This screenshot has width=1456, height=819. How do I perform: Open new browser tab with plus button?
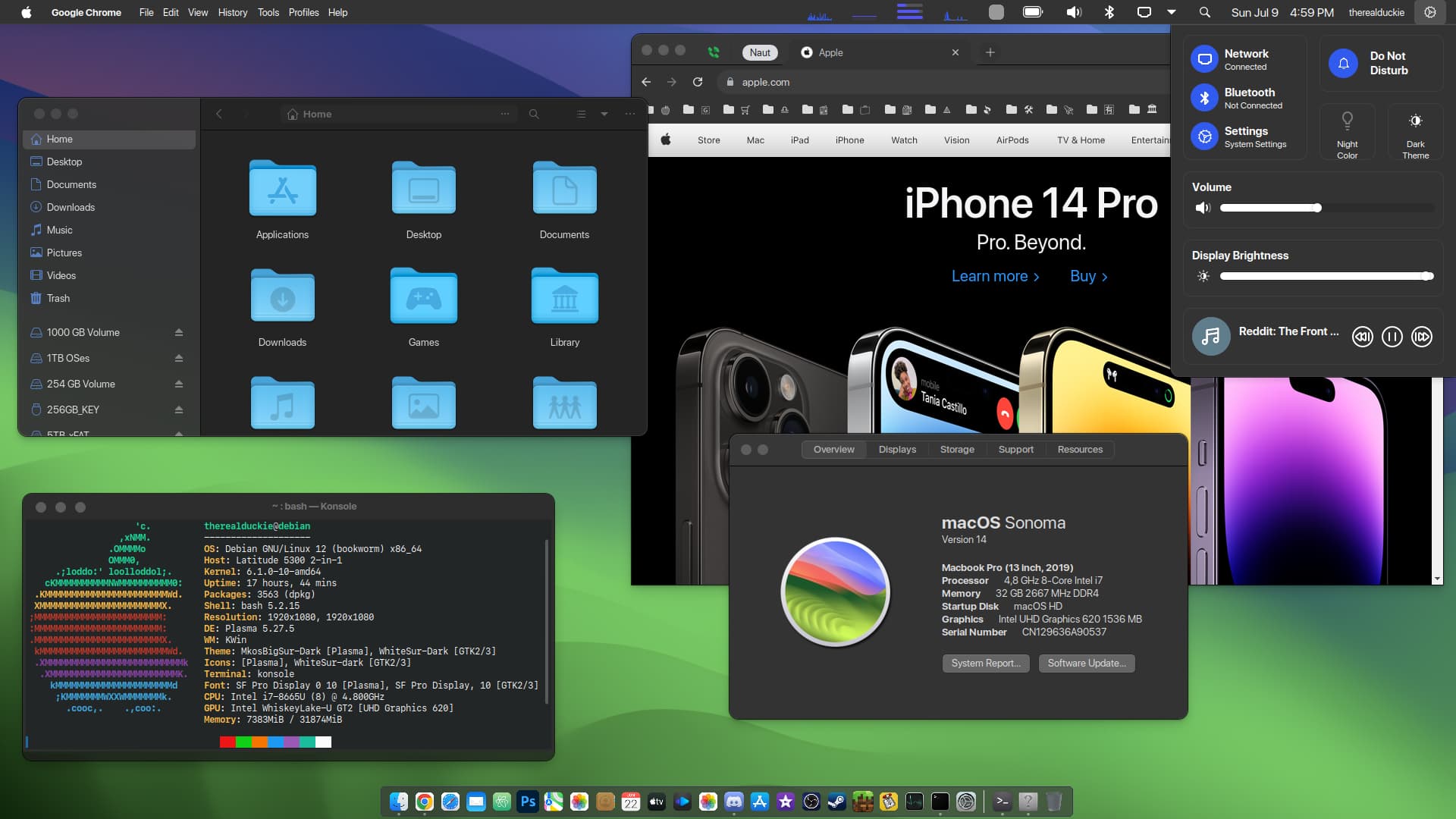click(990, 52)
